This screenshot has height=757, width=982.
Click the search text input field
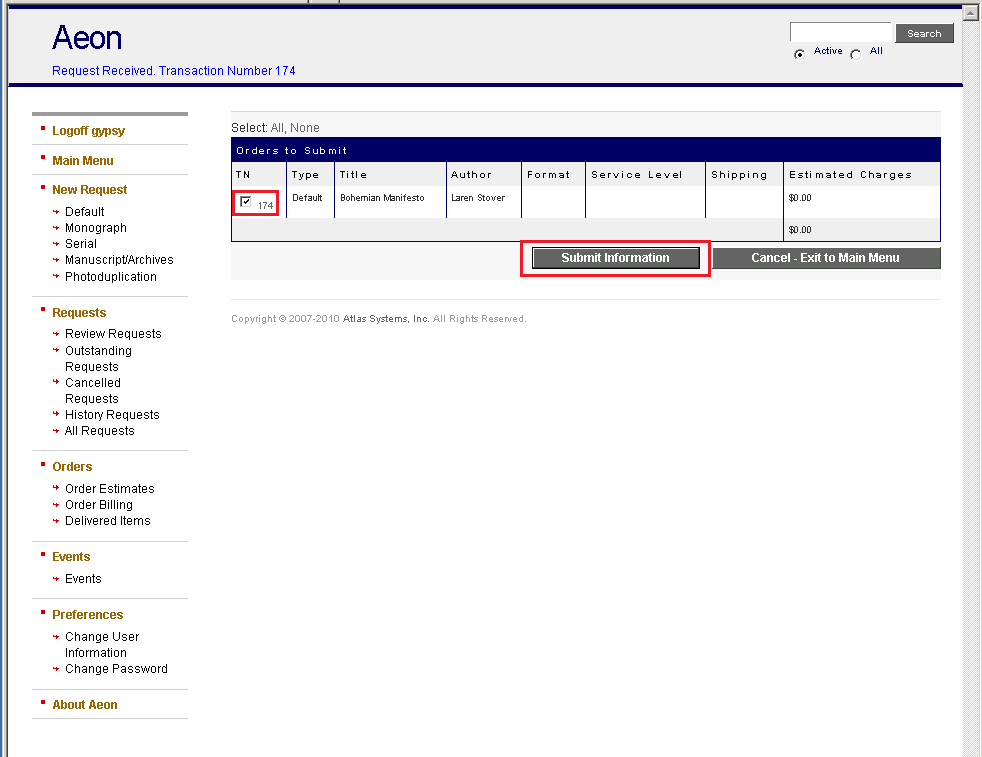click(x=840, y=31)
